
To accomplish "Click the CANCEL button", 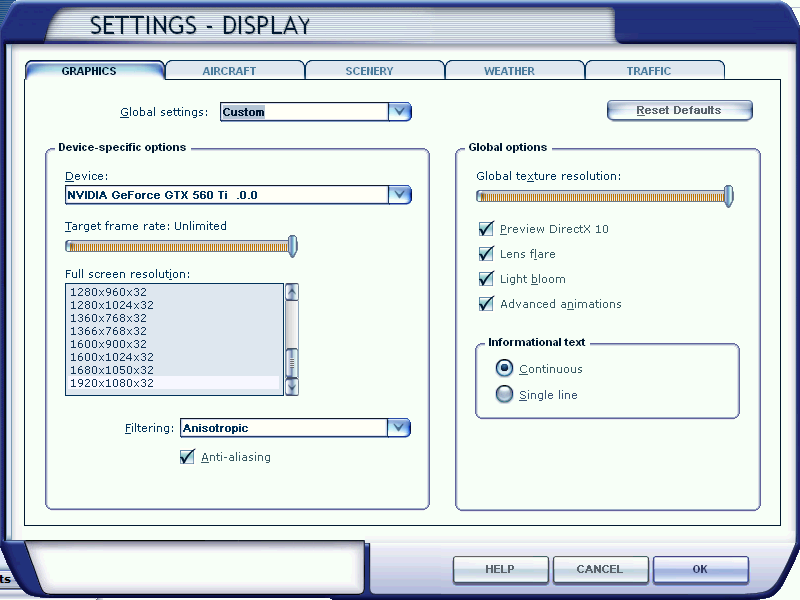I will click(x=601, y=569).
